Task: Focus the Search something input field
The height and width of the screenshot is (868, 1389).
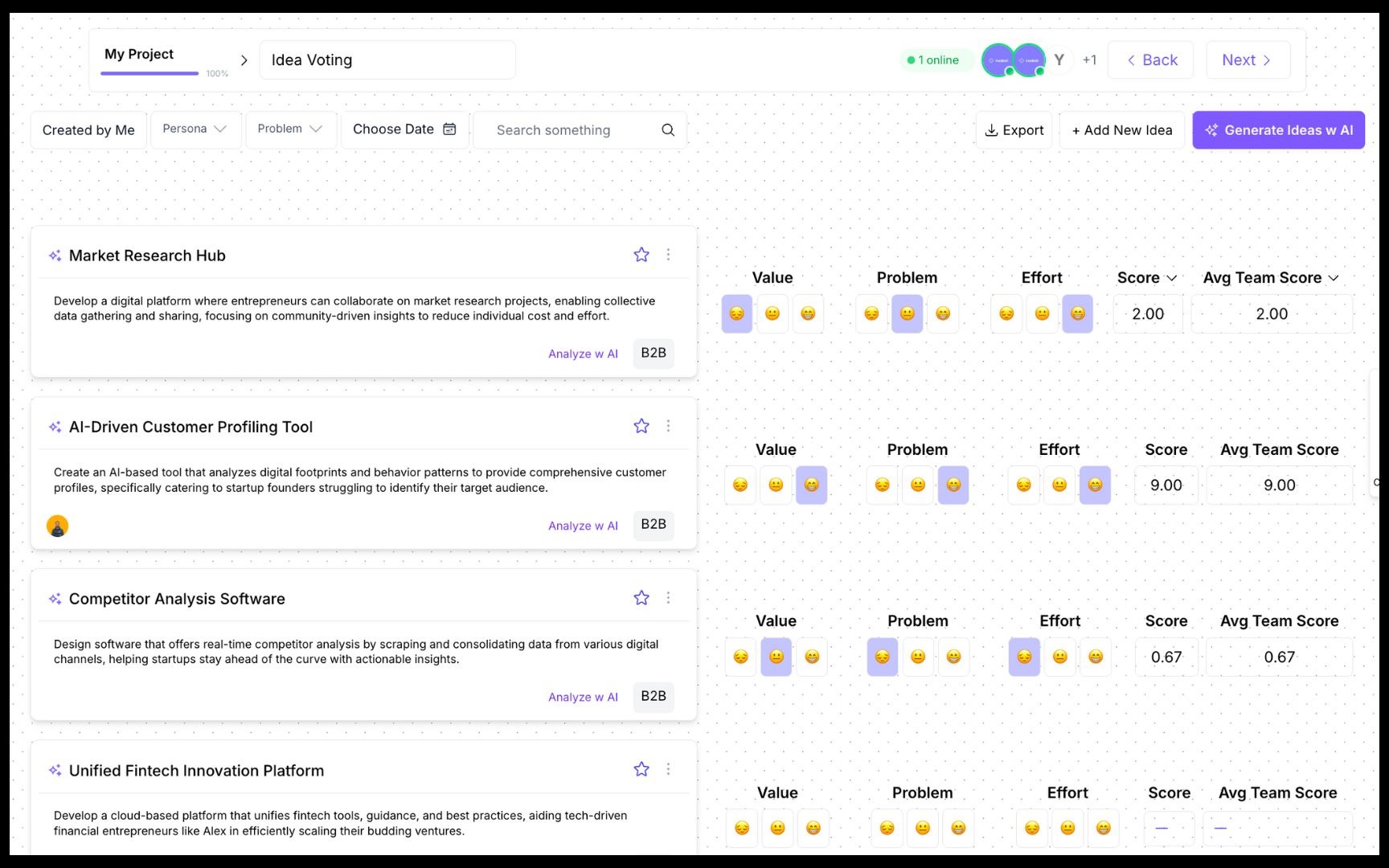Action: click(571, 130)
